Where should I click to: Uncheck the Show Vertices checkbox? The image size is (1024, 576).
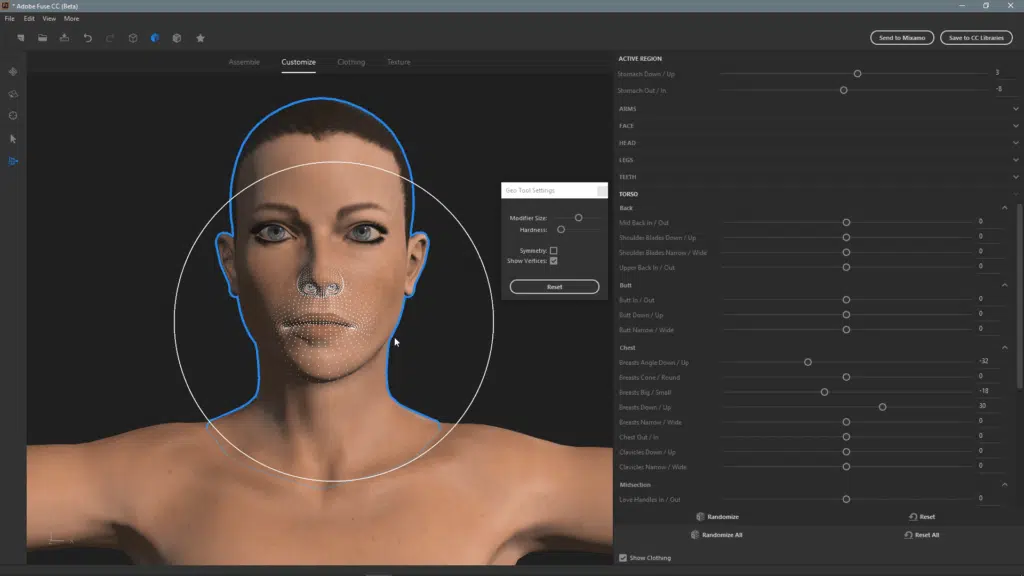(553, 261)
